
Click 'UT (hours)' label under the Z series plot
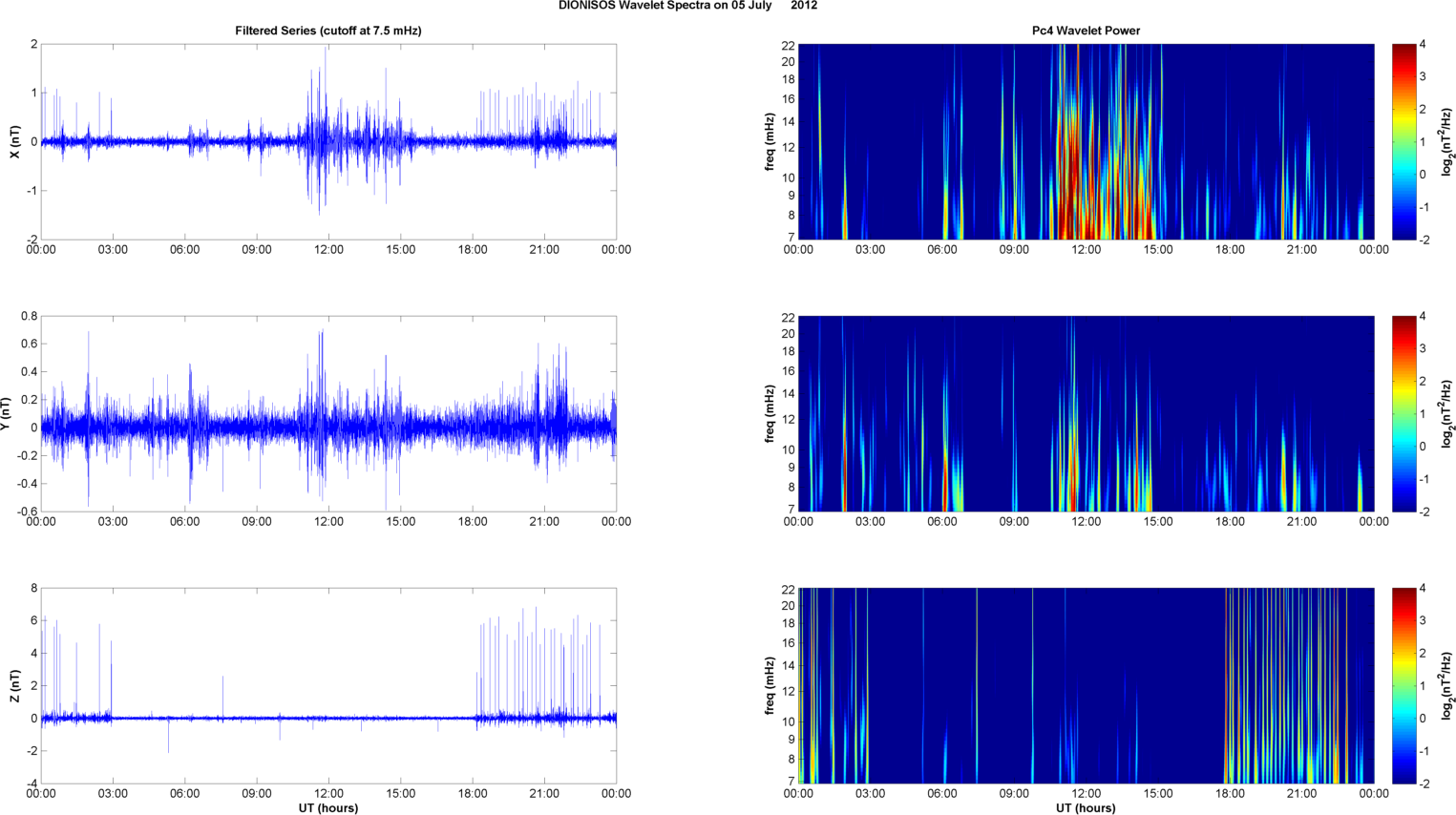click(x=327, y=807)
